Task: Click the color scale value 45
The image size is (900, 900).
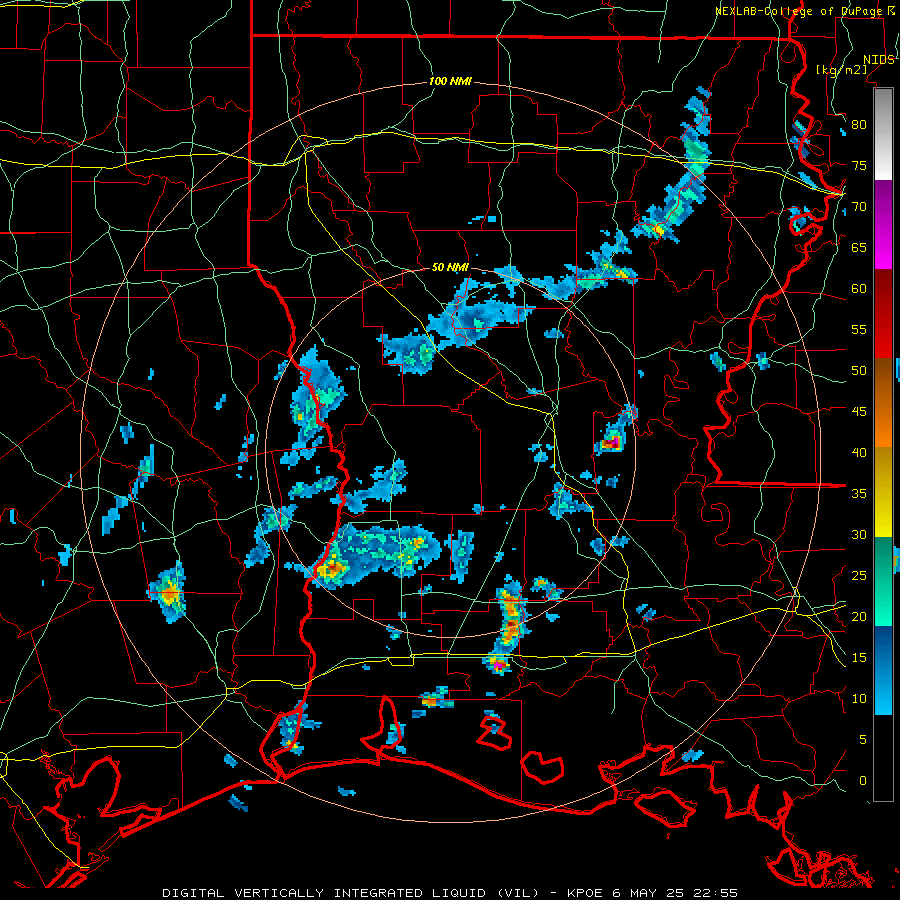Action: click(x=859, y=412)
